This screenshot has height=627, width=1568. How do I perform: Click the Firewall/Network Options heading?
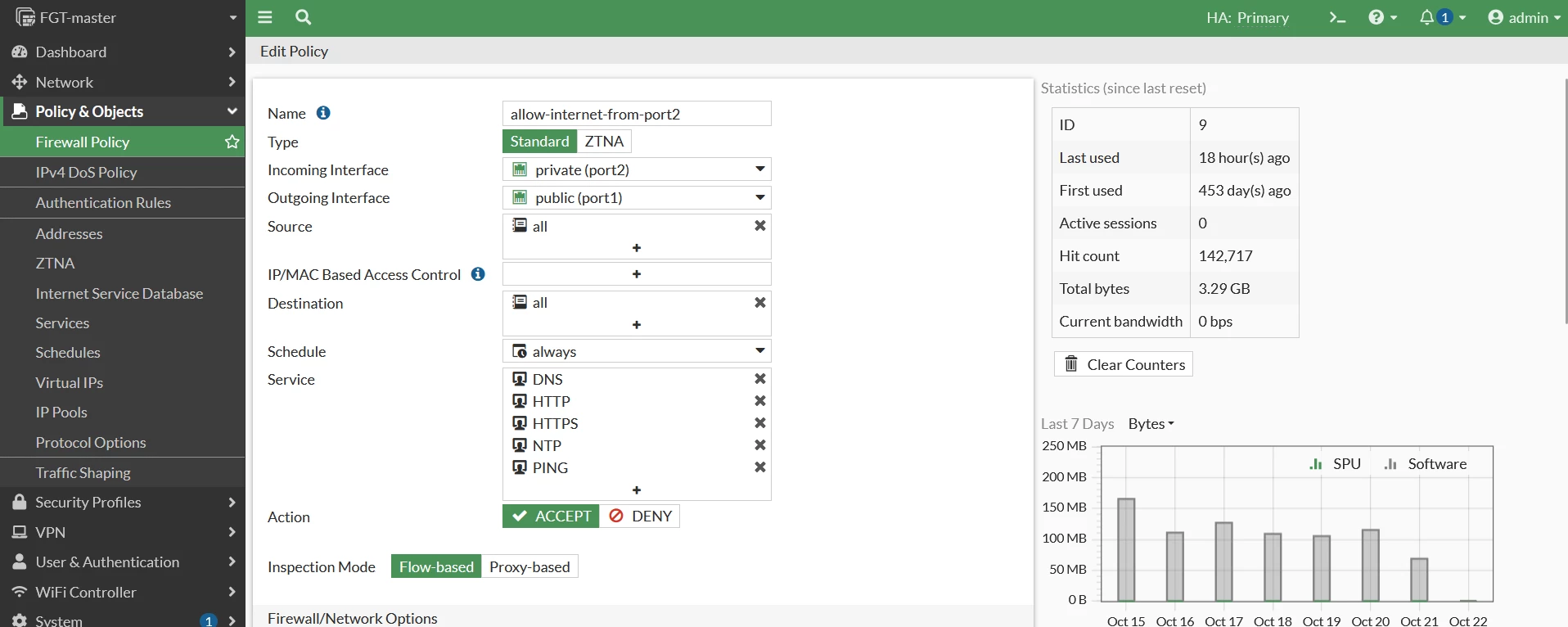tap(353, 618)
